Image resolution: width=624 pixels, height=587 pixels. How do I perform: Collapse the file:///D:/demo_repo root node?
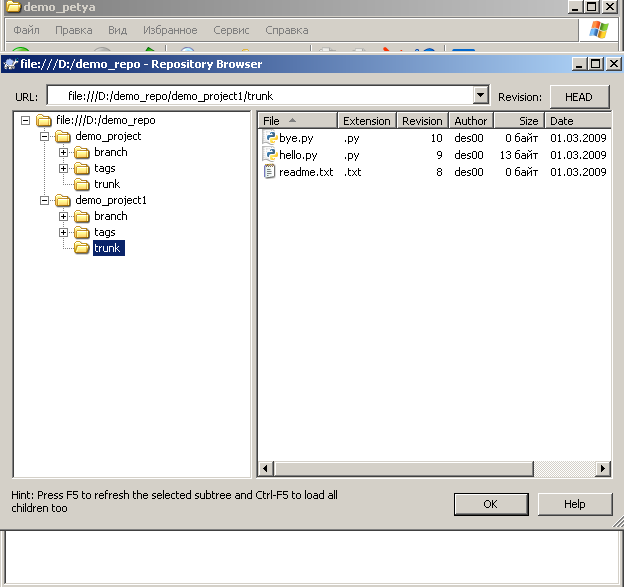(25, 120)
